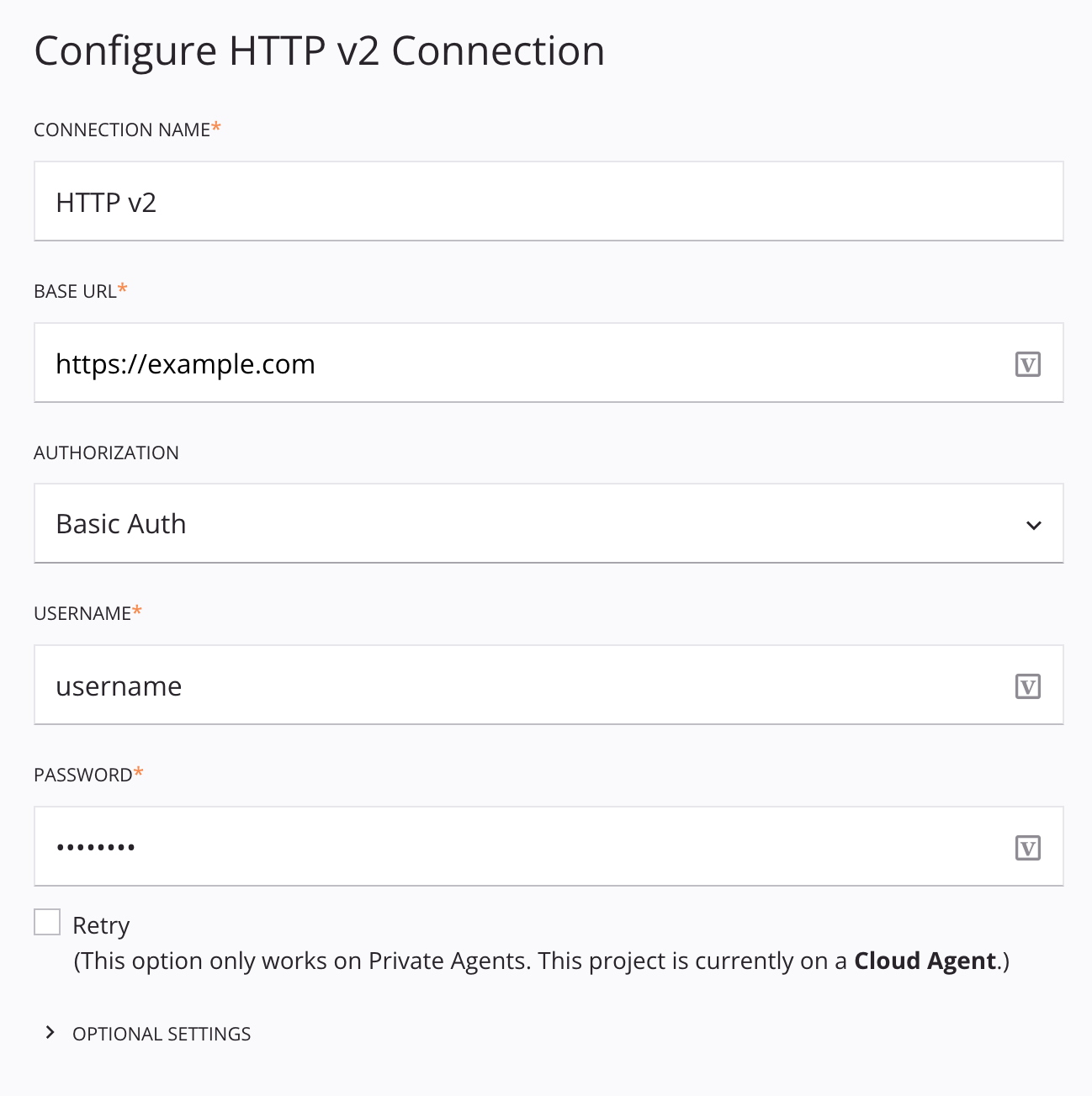The height and width of the screenshot is (1096, 1092).
Task: Enable the Retry checkbox
Action: [46, 922]
